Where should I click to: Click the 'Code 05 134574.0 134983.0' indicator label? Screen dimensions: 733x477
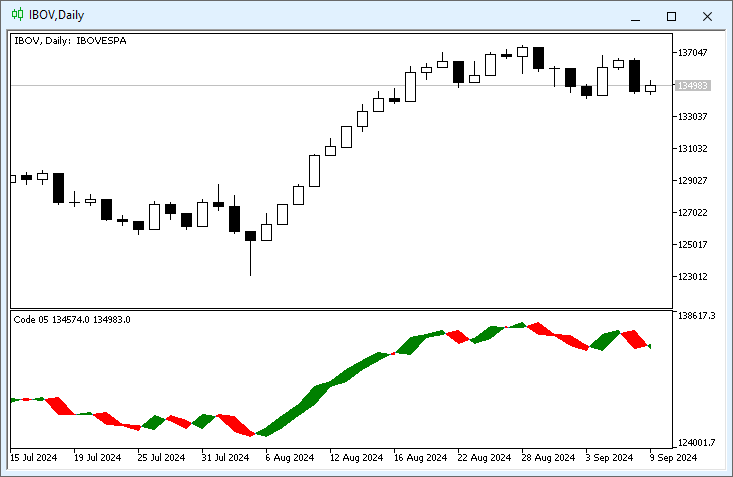72,319
